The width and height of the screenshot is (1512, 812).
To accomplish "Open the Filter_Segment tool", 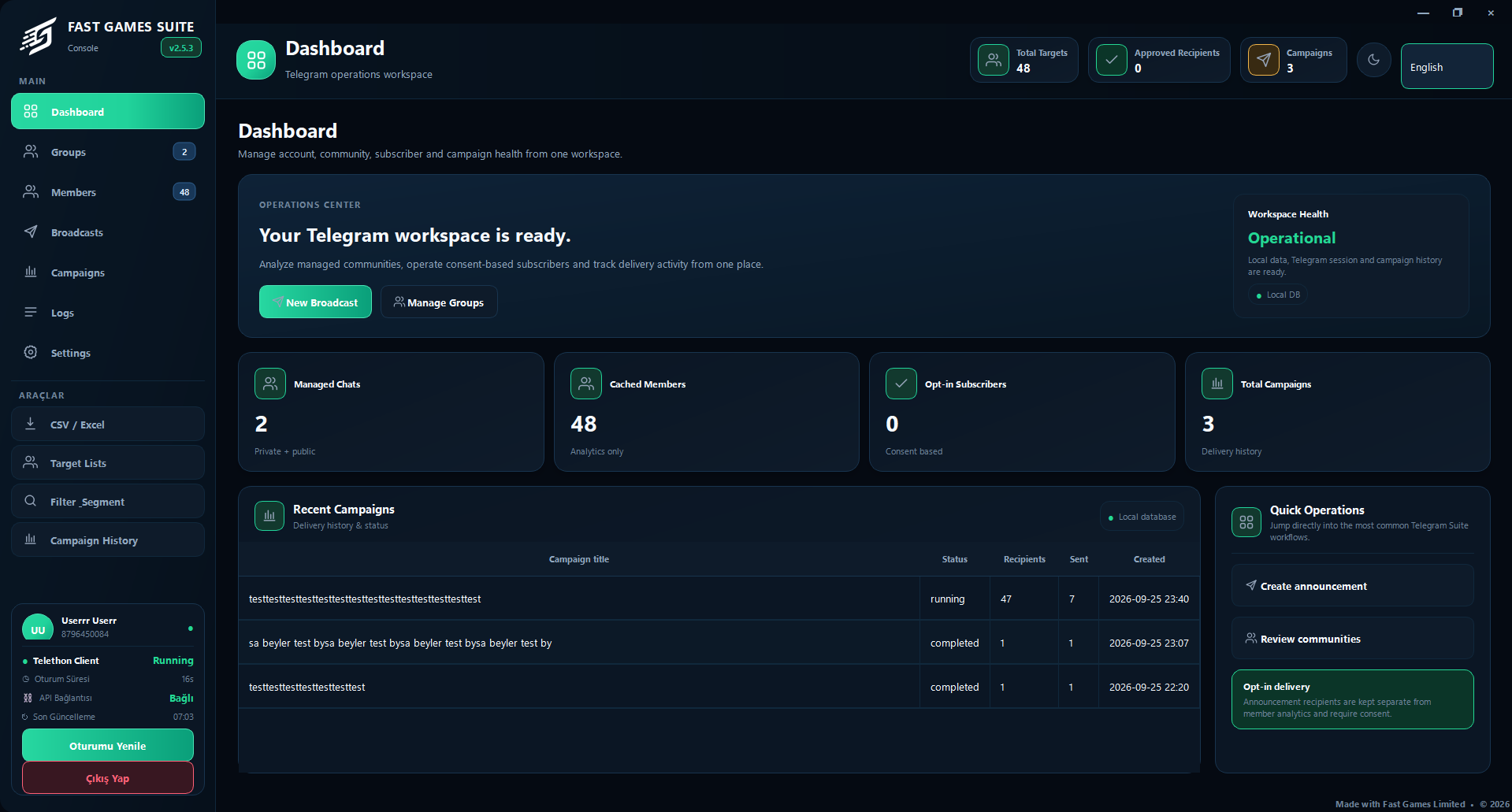I will [108, 501].
